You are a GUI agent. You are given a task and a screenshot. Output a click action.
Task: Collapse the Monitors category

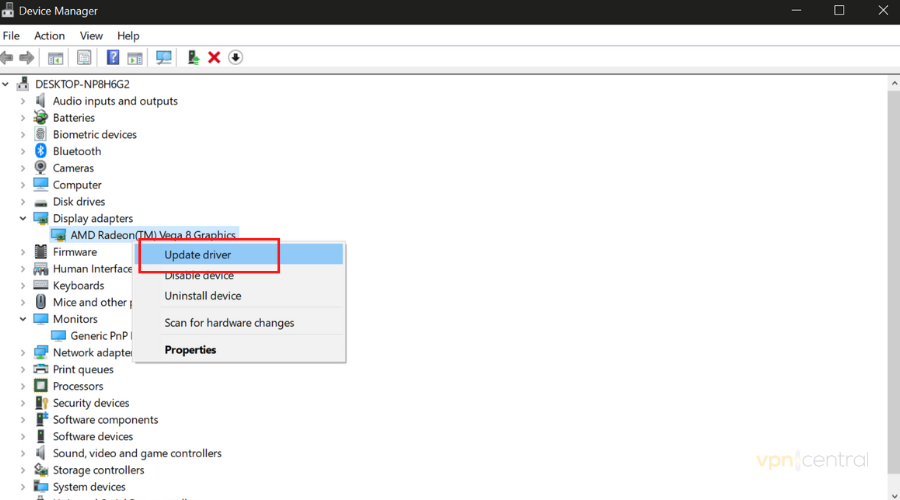pyautogui.click(x=23, y=319)
